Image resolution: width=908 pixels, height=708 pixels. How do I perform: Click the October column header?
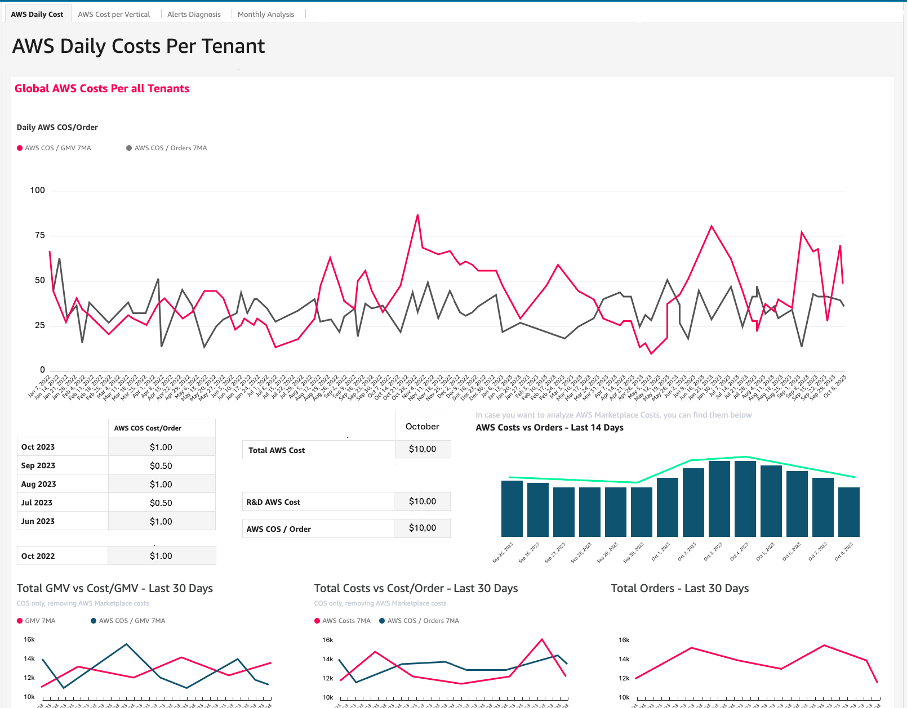click(422, 426)
